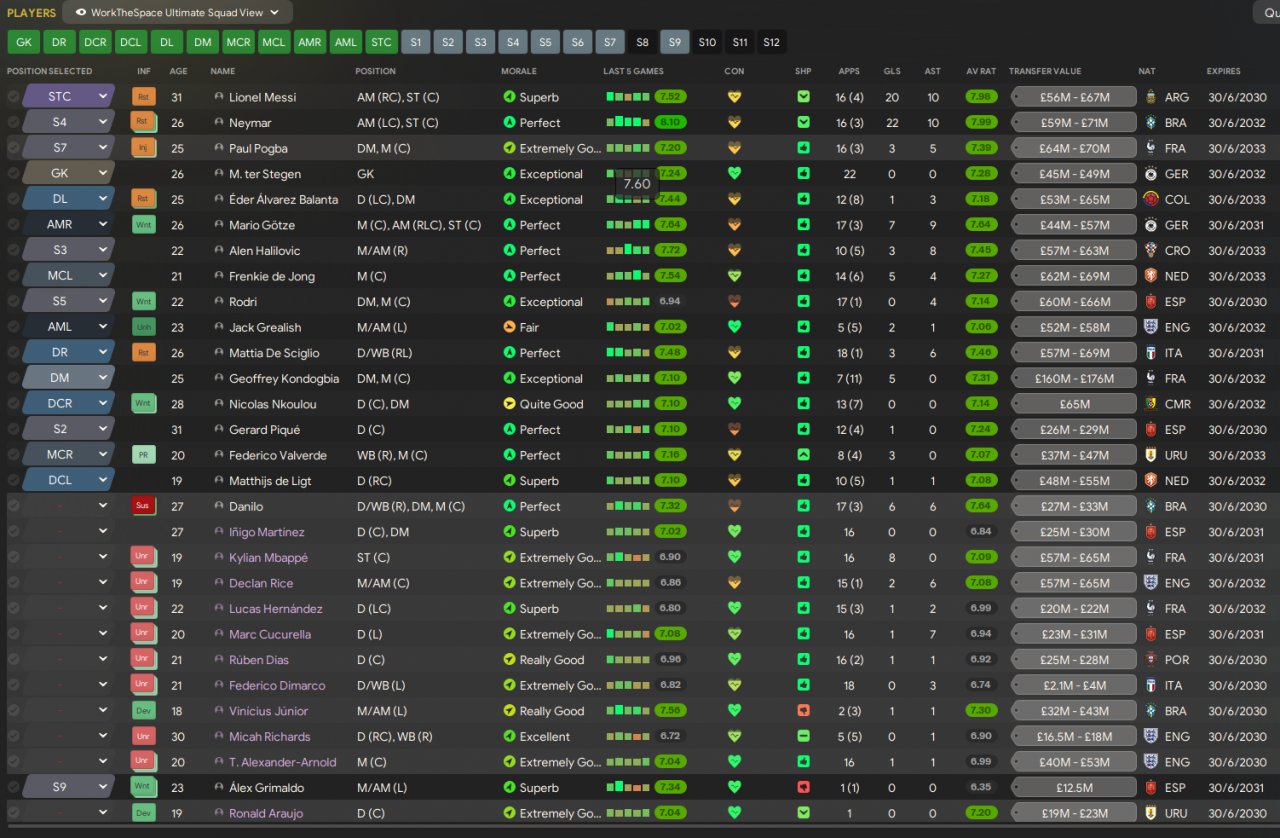This screenshot has height=838, width=1280.
Task: Click the Sus suspension icon for Danilo
Action: (x=144, y=506)
